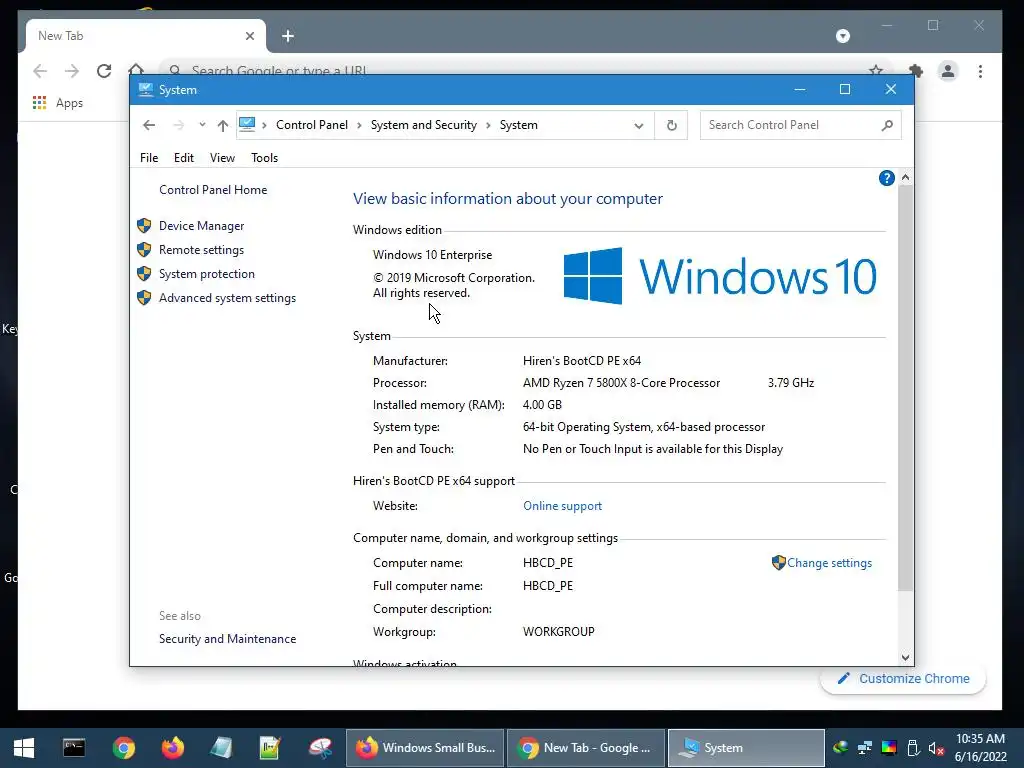Screen dimensions: 1024x768
Task: Launch Command Prompt from taskbar
Action: pyautogui.click(x=74, y=748)
